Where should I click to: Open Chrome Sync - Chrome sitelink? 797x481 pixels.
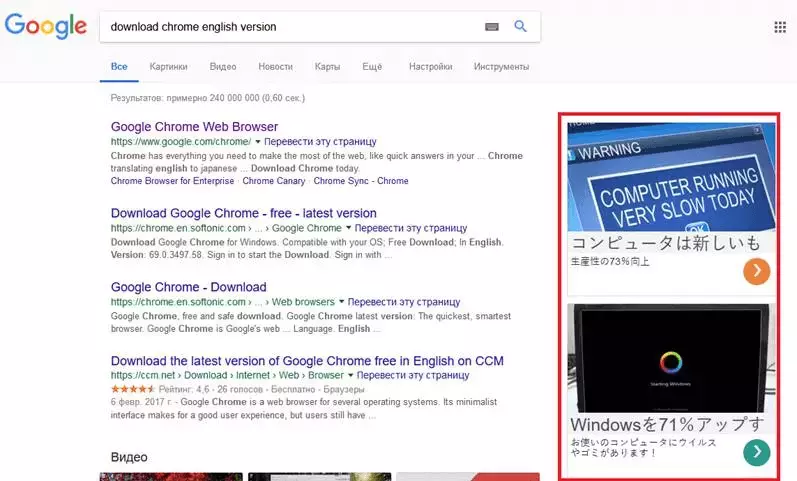[x=361, y=181]
